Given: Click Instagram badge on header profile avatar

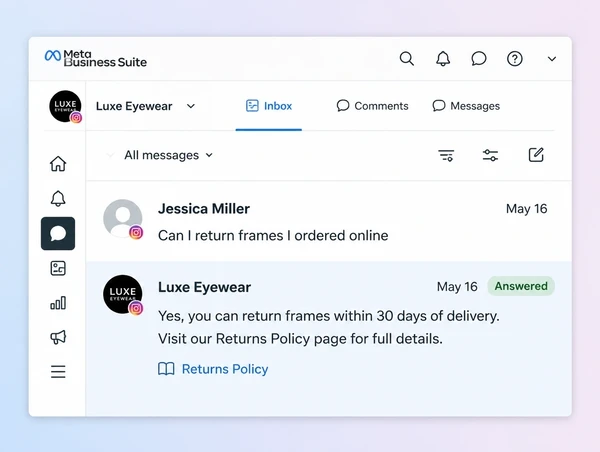Looking at the screenshot, I should coord(76,118).
